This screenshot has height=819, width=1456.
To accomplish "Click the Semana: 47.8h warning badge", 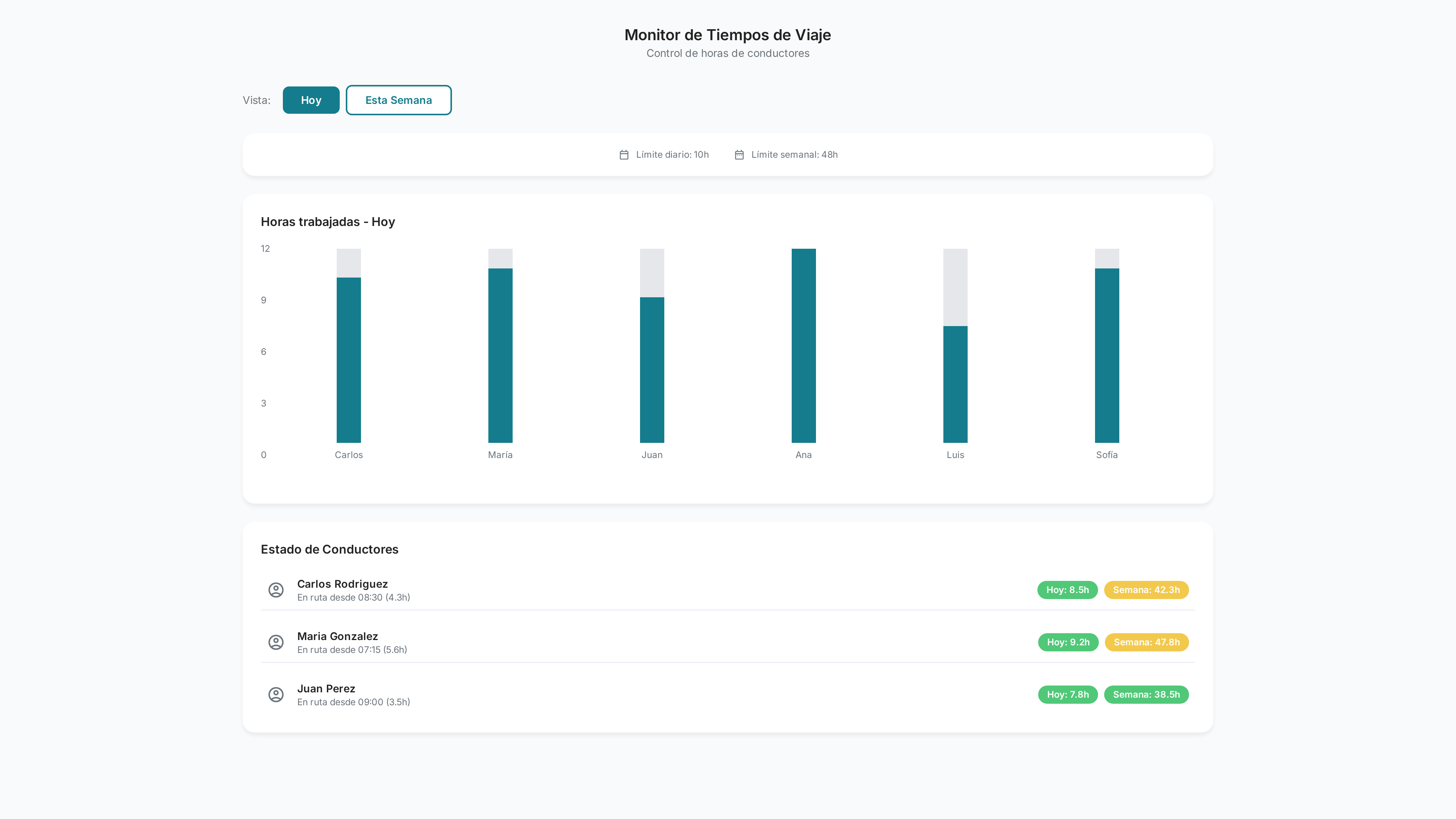I will (x=1146, y=642).
